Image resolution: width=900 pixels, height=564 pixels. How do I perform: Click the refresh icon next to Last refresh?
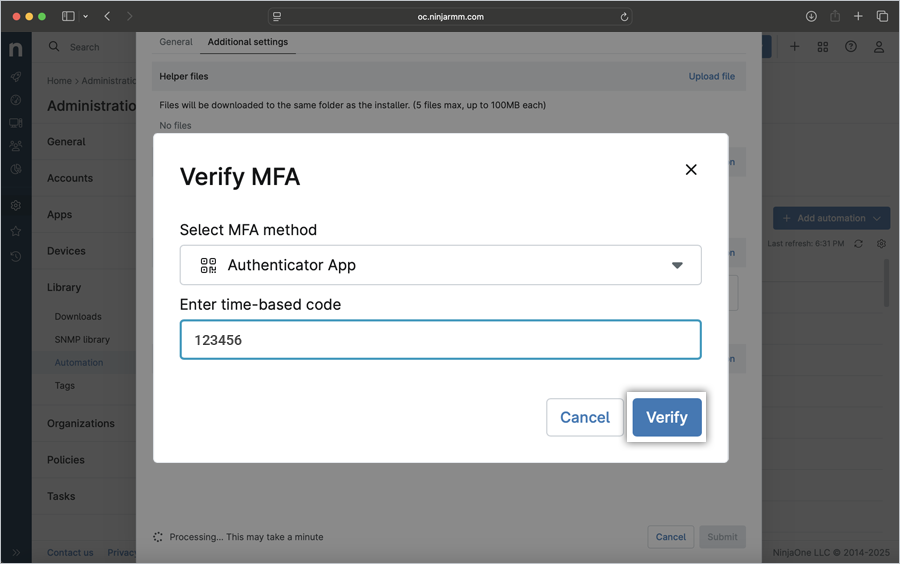(858, 244)
